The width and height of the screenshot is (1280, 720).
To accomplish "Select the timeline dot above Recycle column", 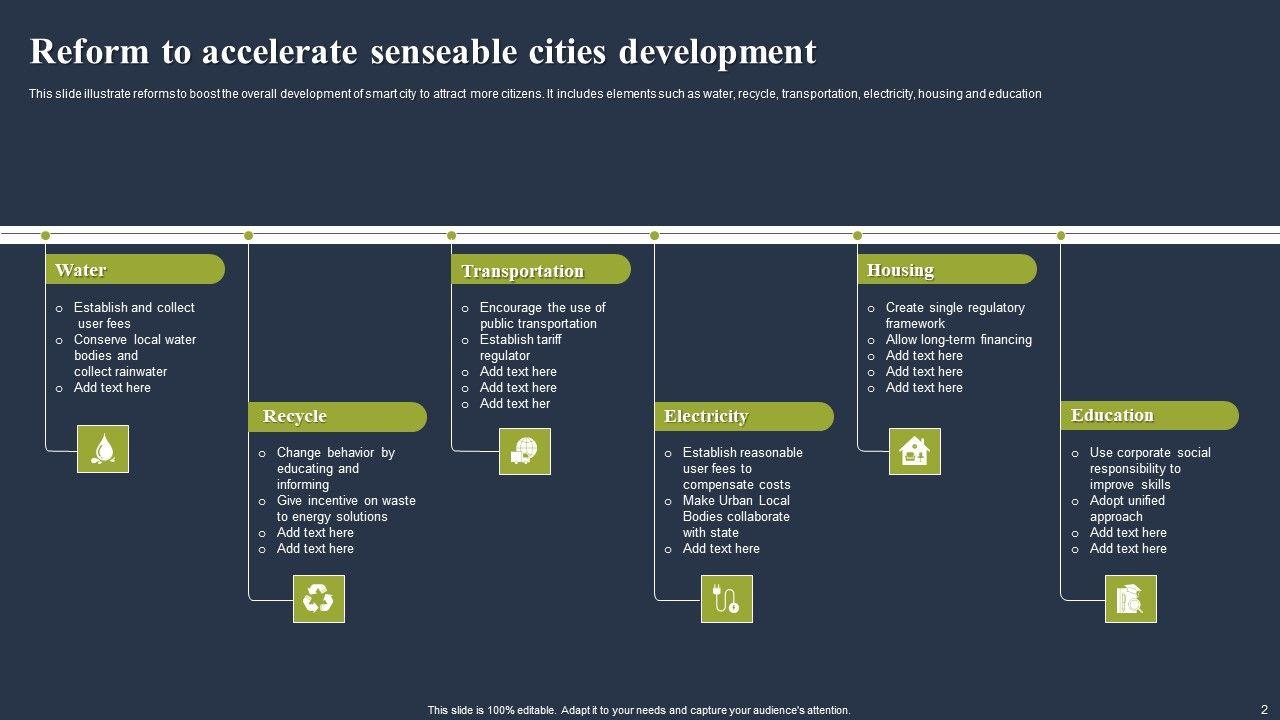I will pyautogui.click(x=248, y=236).
